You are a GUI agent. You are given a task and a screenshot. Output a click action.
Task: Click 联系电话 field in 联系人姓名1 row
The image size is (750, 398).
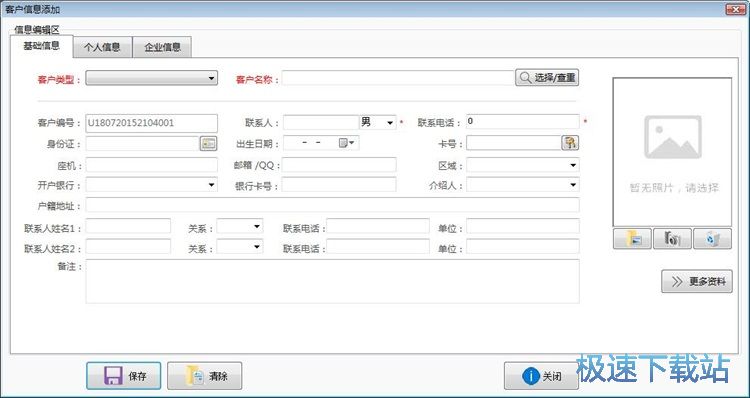pyautogui.click(x=378, y=226)
